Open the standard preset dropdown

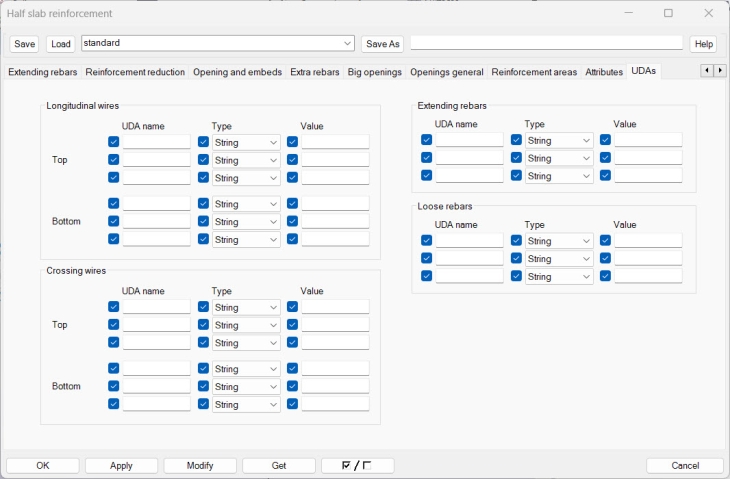tap(347, 44)
